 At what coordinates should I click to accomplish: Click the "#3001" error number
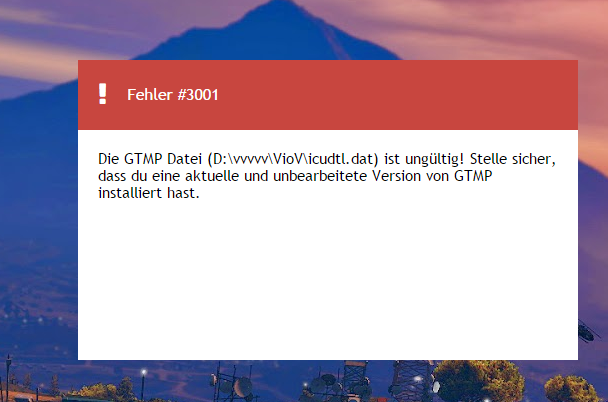point(198,95)
